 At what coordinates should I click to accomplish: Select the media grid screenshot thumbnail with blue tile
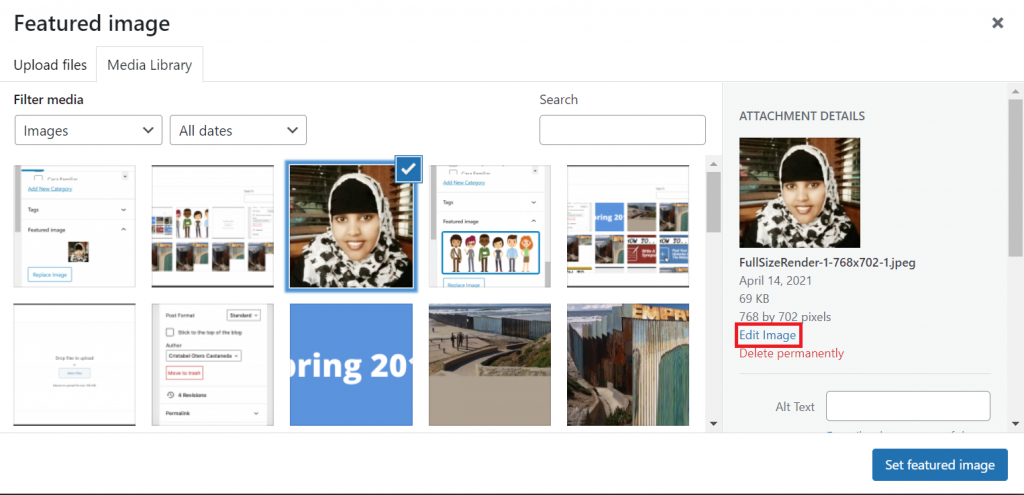(628, 227)
